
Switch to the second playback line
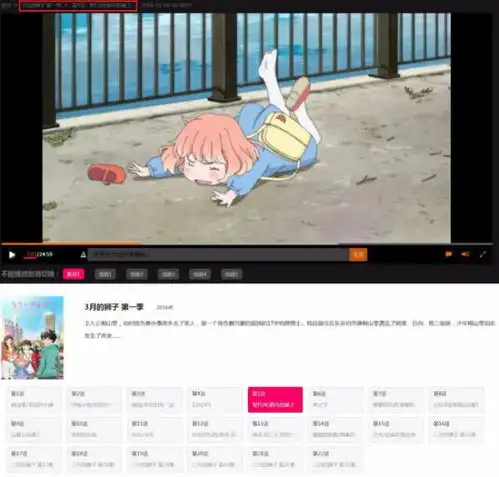pos(105,274)
